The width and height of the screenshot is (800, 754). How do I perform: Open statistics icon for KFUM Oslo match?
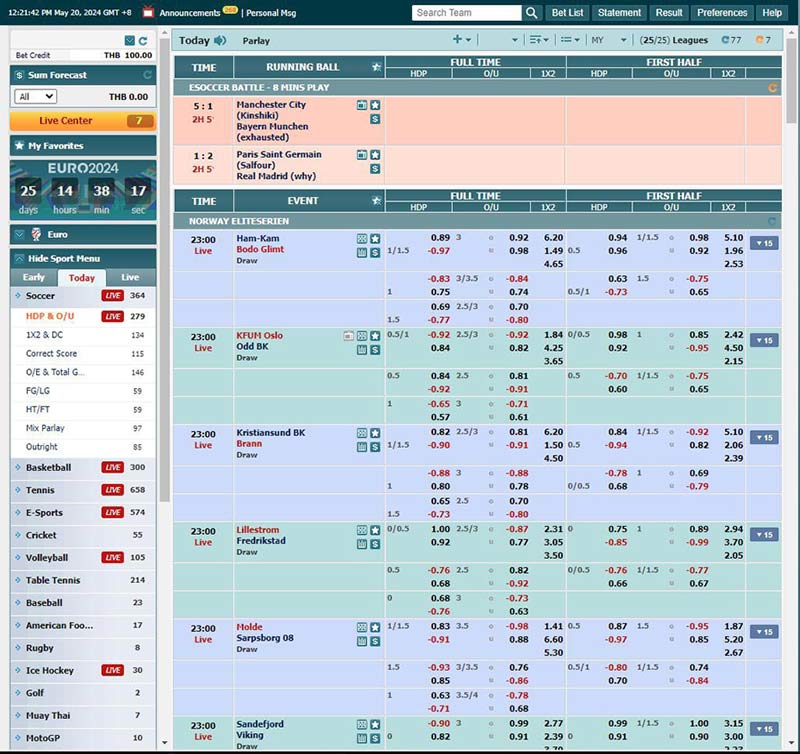point(362,350)
